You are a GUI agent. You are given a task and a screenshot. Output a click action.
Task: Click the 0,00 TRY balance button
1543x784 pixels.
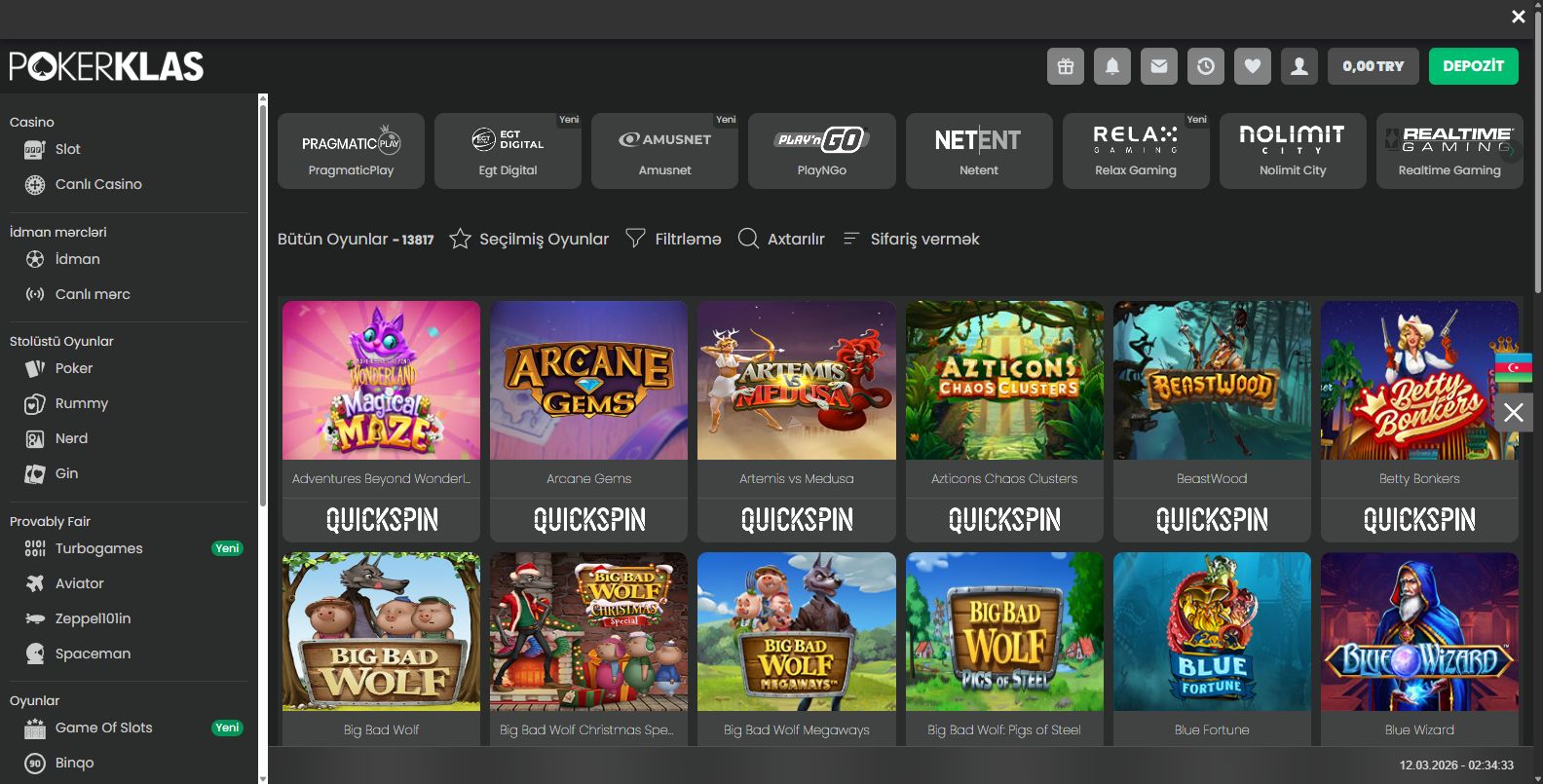tap(1374, 66)
